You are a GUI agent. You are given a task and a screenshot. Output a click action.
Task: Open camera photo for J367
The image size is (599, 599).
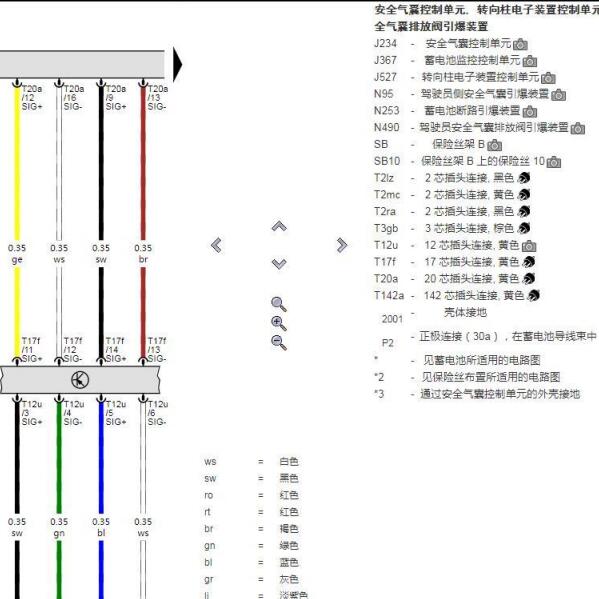click(529, 61)
